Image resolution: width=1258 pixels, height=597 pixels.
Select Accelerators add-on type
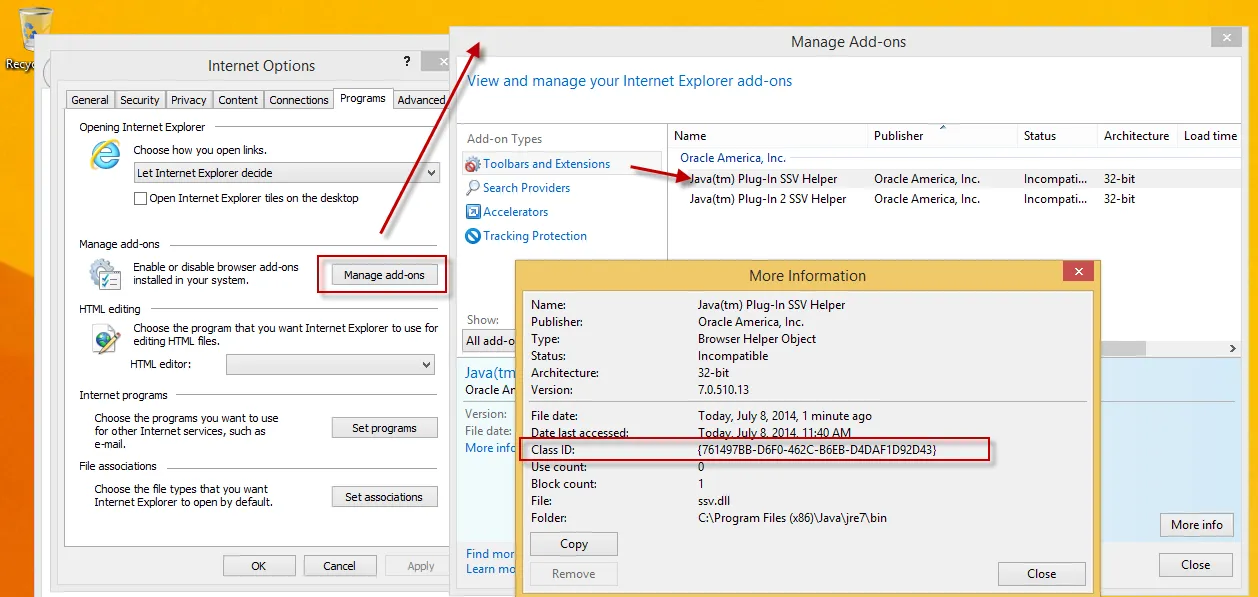tap(516, 212)
